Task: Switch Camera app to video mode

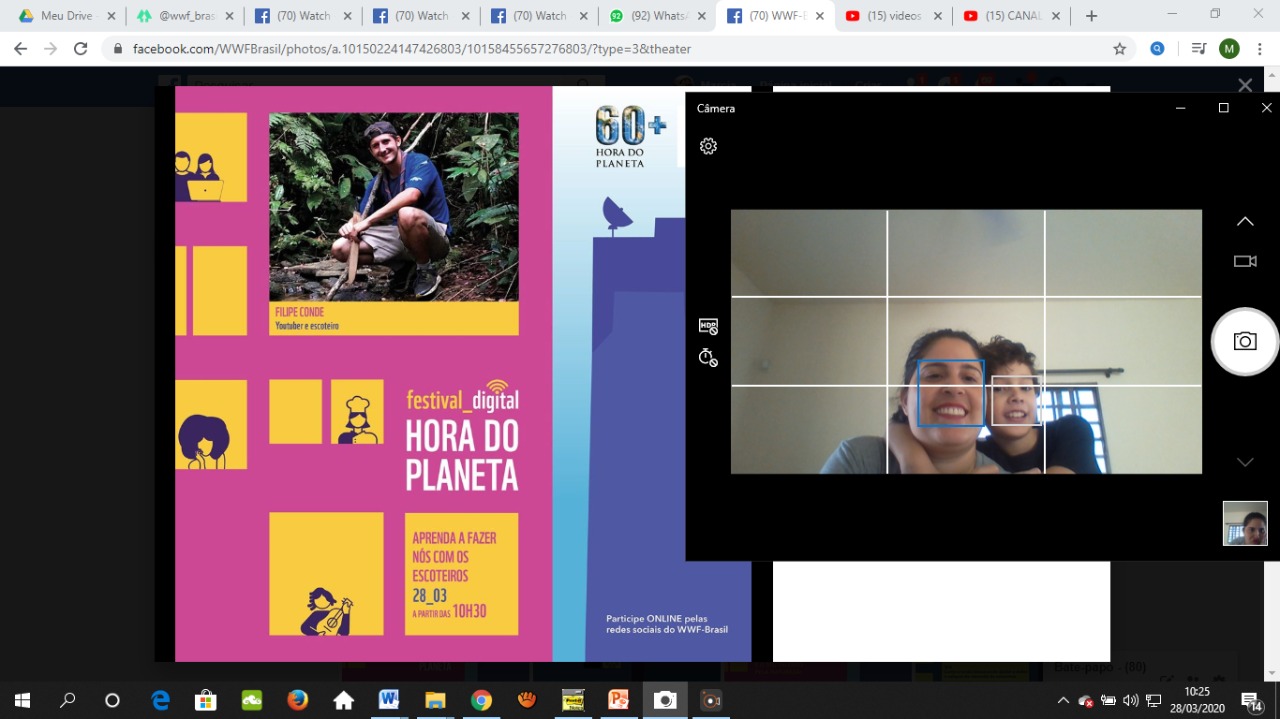Action: (x=1245, y=261)
